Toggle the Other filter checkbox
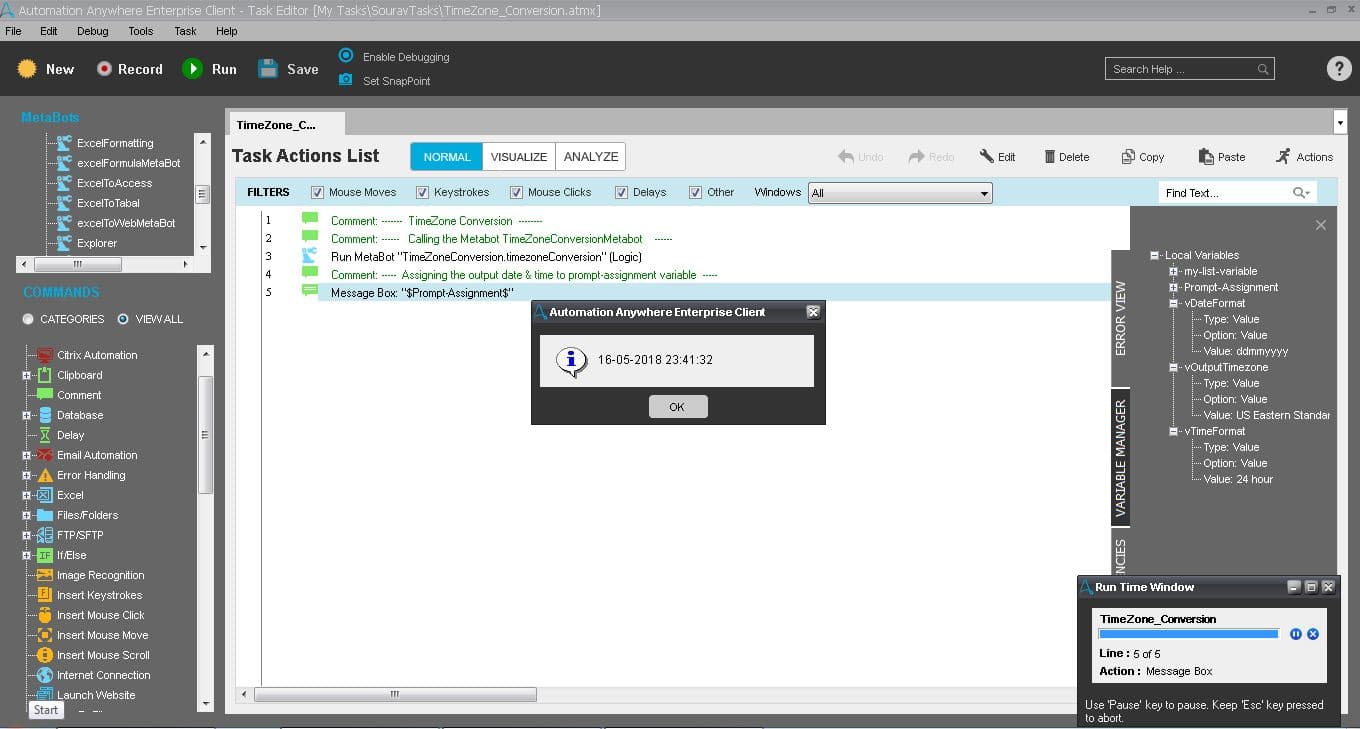The height and width of the screenshot is (729, 1360). click(695, 192)
